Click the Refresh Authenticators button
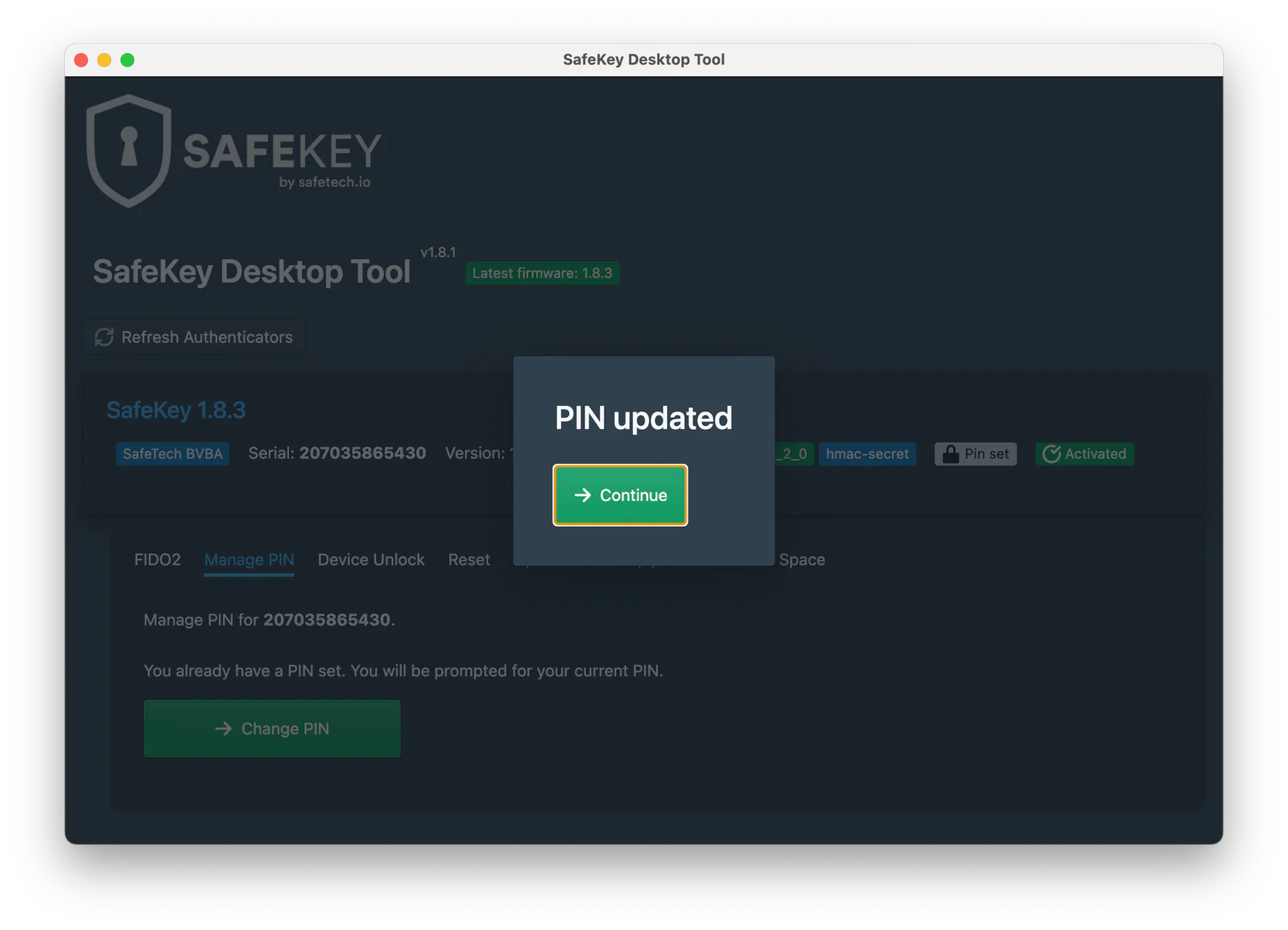This screenshot has height=930, width=1288. (194, 337)
